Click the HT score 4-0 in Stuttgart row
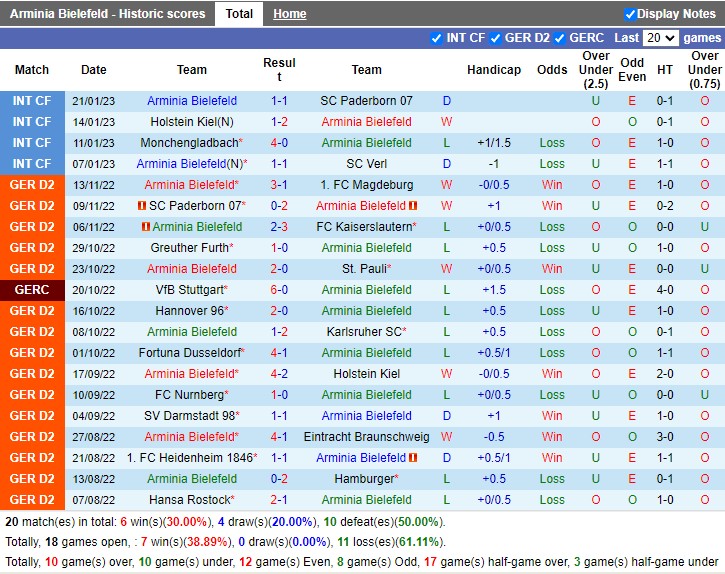 coord(665,290)
